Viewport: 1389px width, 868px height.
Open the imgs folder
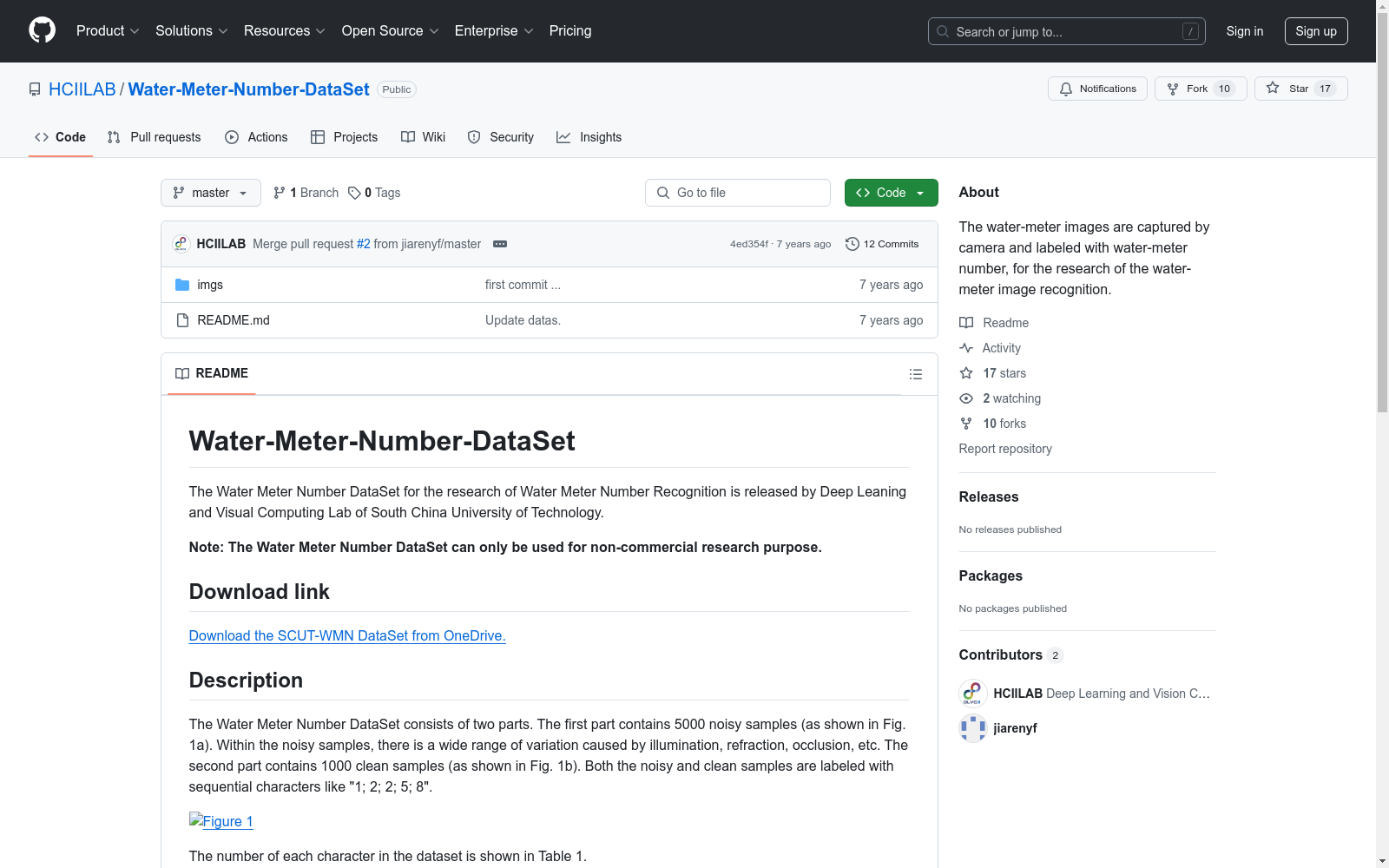(x=210, y=285)
